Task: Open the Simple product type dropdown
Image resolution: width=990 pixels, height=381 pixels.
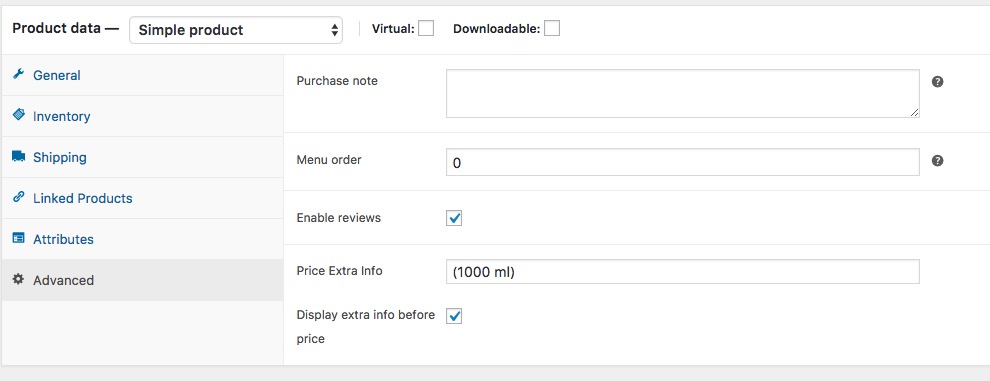Action: point(236,30)
